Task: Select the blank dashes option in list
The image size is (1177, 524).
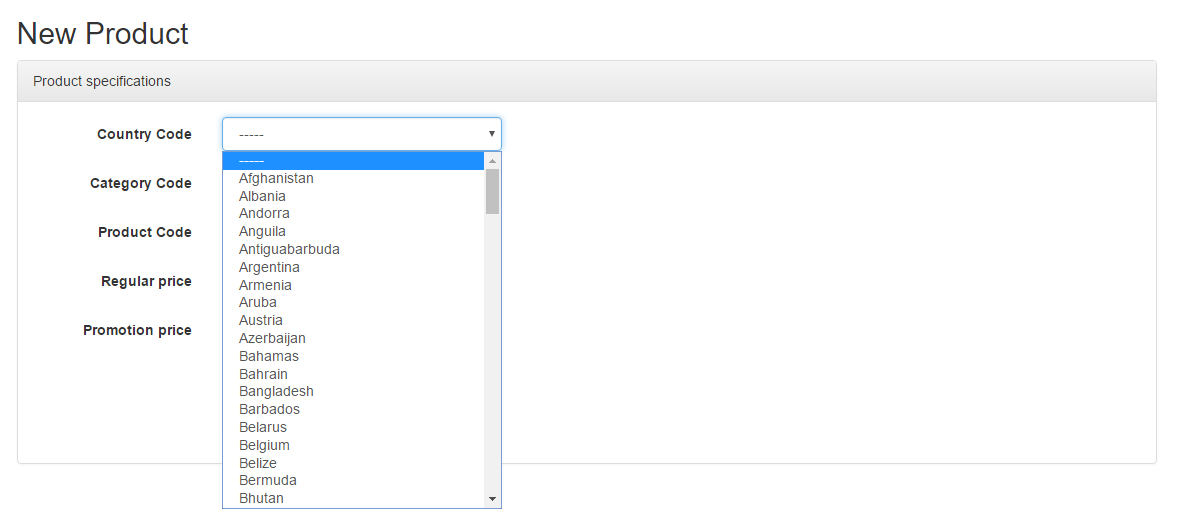Action: click(x=354, y=161)
